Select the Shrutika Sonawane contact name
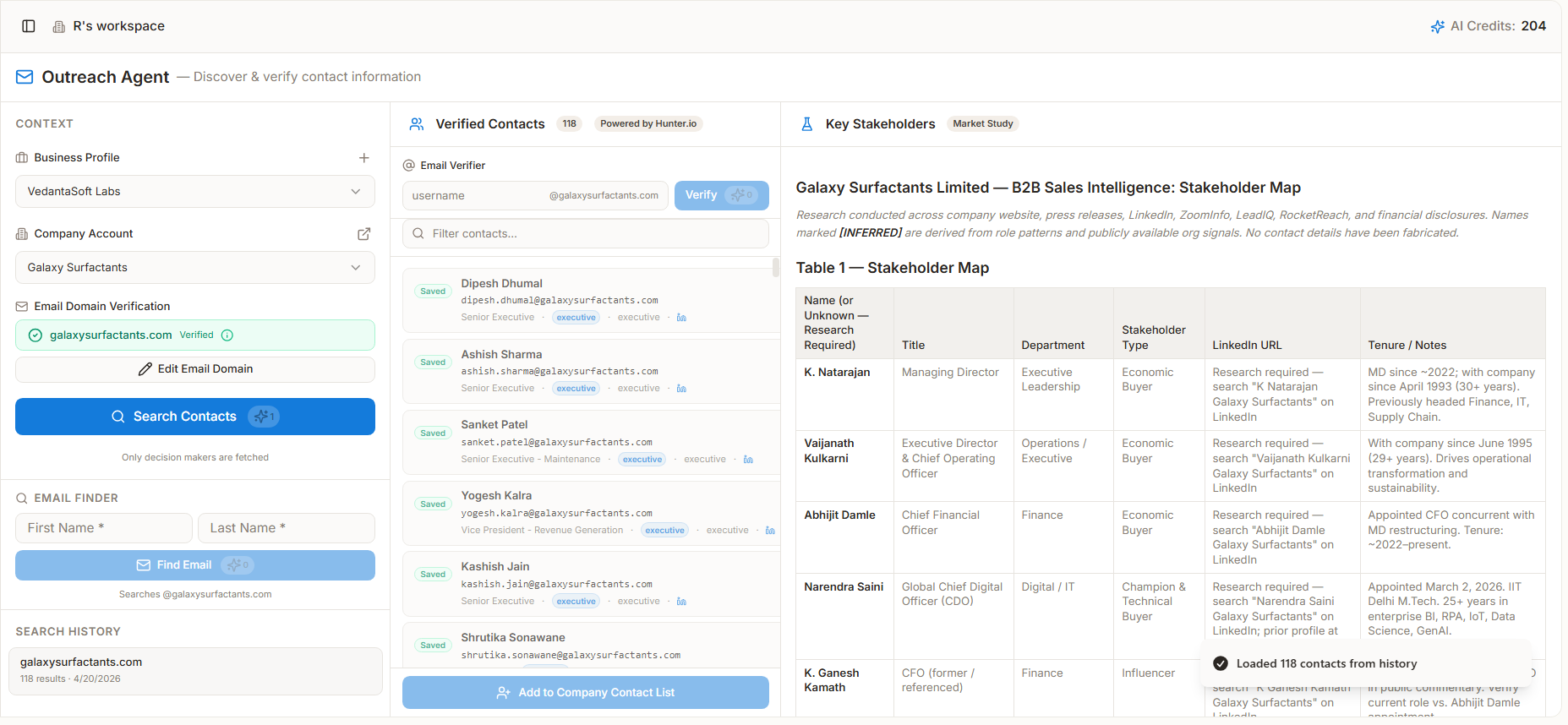The height and width of the screenshot is (725, 1568). click(513, 638)
